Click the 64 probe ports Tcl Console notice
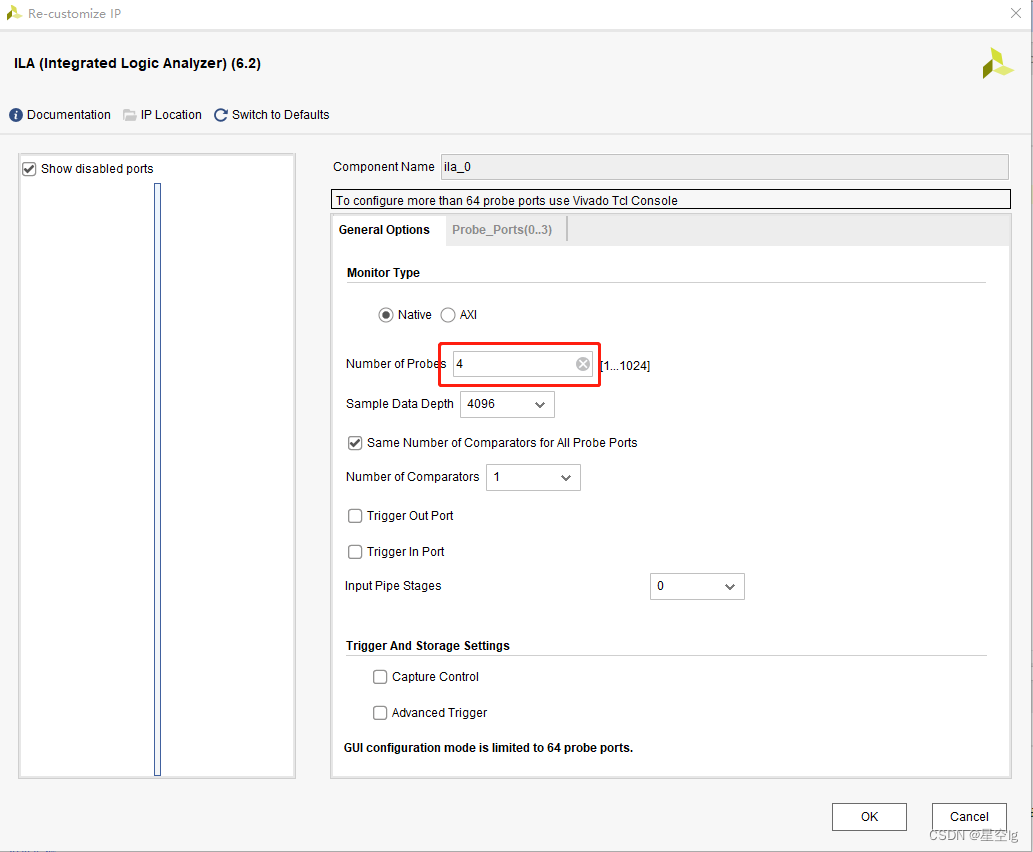 point(671,200)
